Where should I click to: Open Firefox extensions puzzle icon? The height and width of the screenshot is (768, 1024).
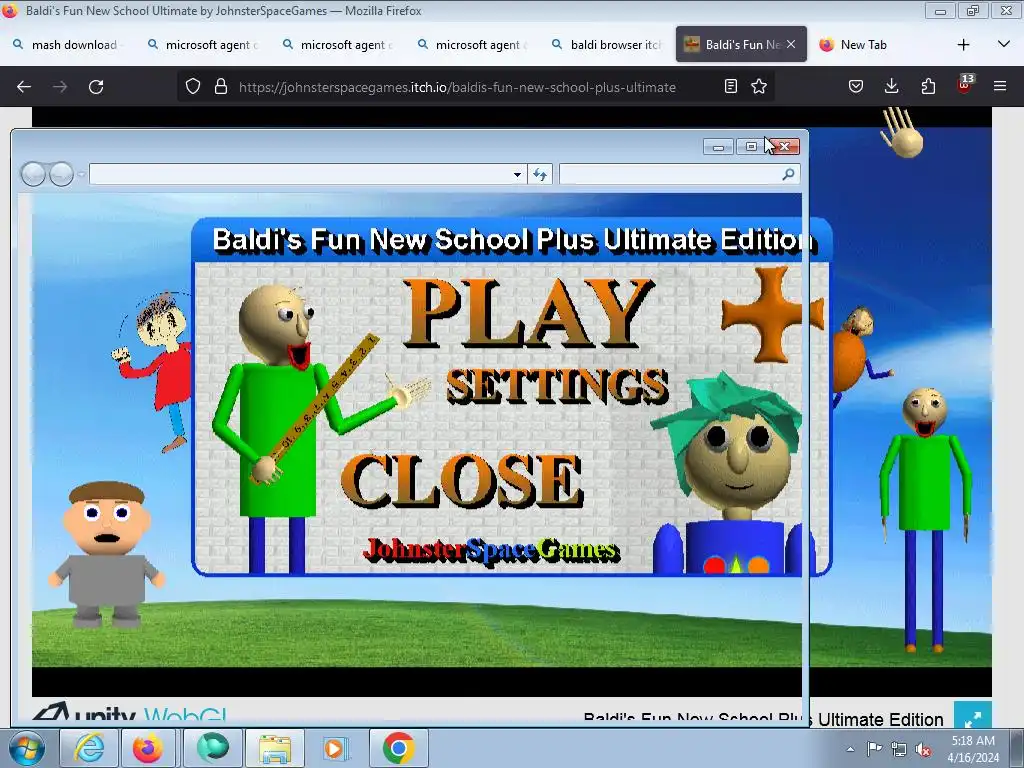(x=928, y=86)
